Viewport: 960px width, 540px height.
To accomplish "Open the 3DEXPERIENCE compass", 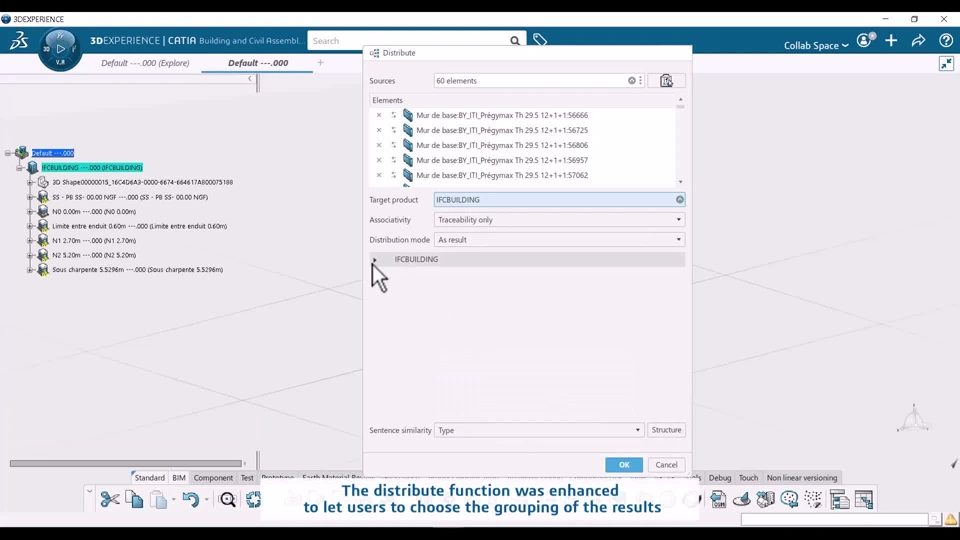I will click(60, 49).
